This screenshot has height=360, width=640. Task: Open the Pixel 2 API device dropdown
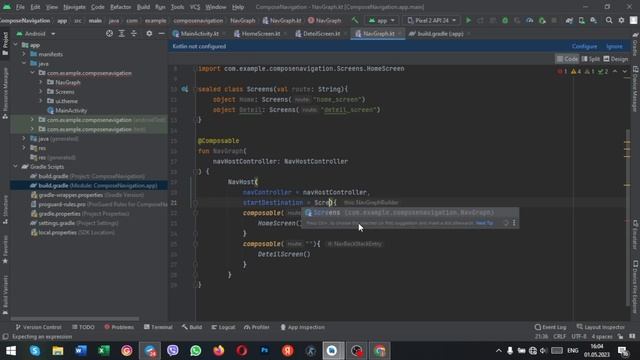point(432,20)
